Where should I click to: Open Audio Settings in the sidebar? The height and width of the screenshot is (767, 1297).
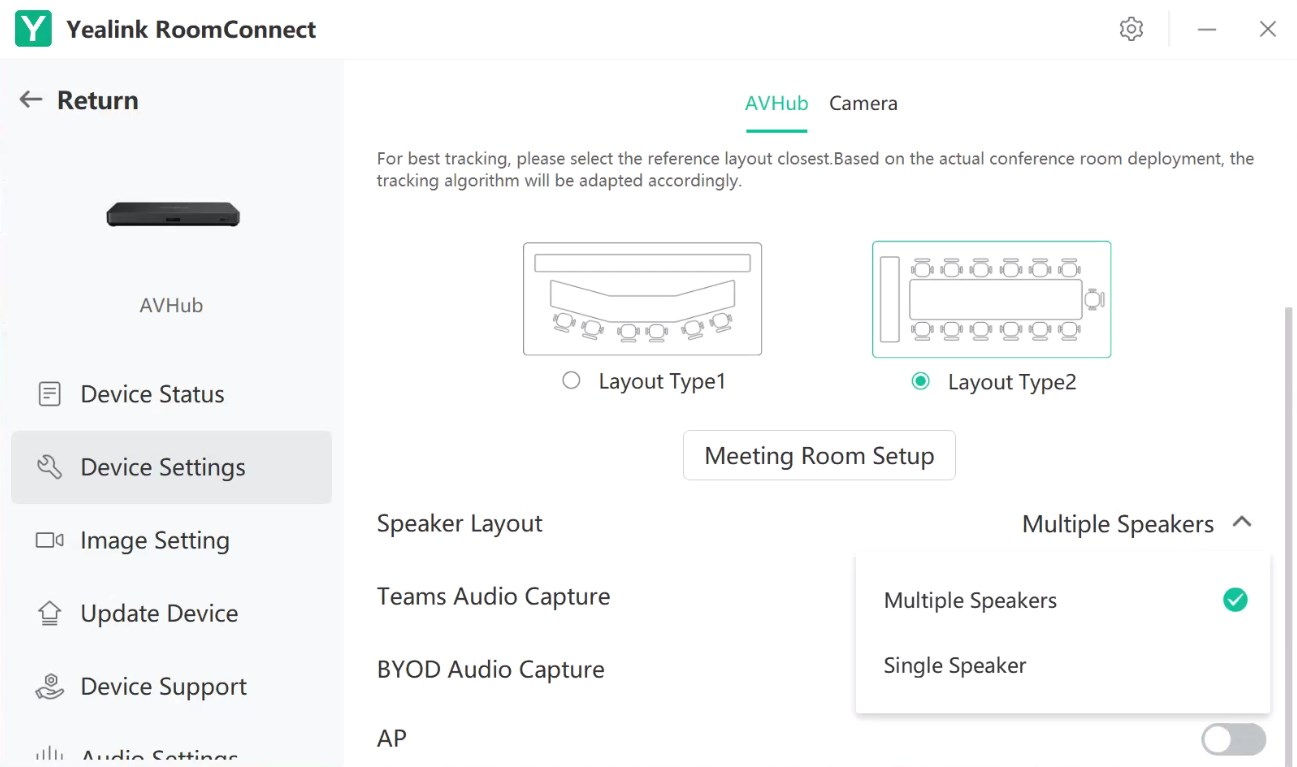point(160,756)
